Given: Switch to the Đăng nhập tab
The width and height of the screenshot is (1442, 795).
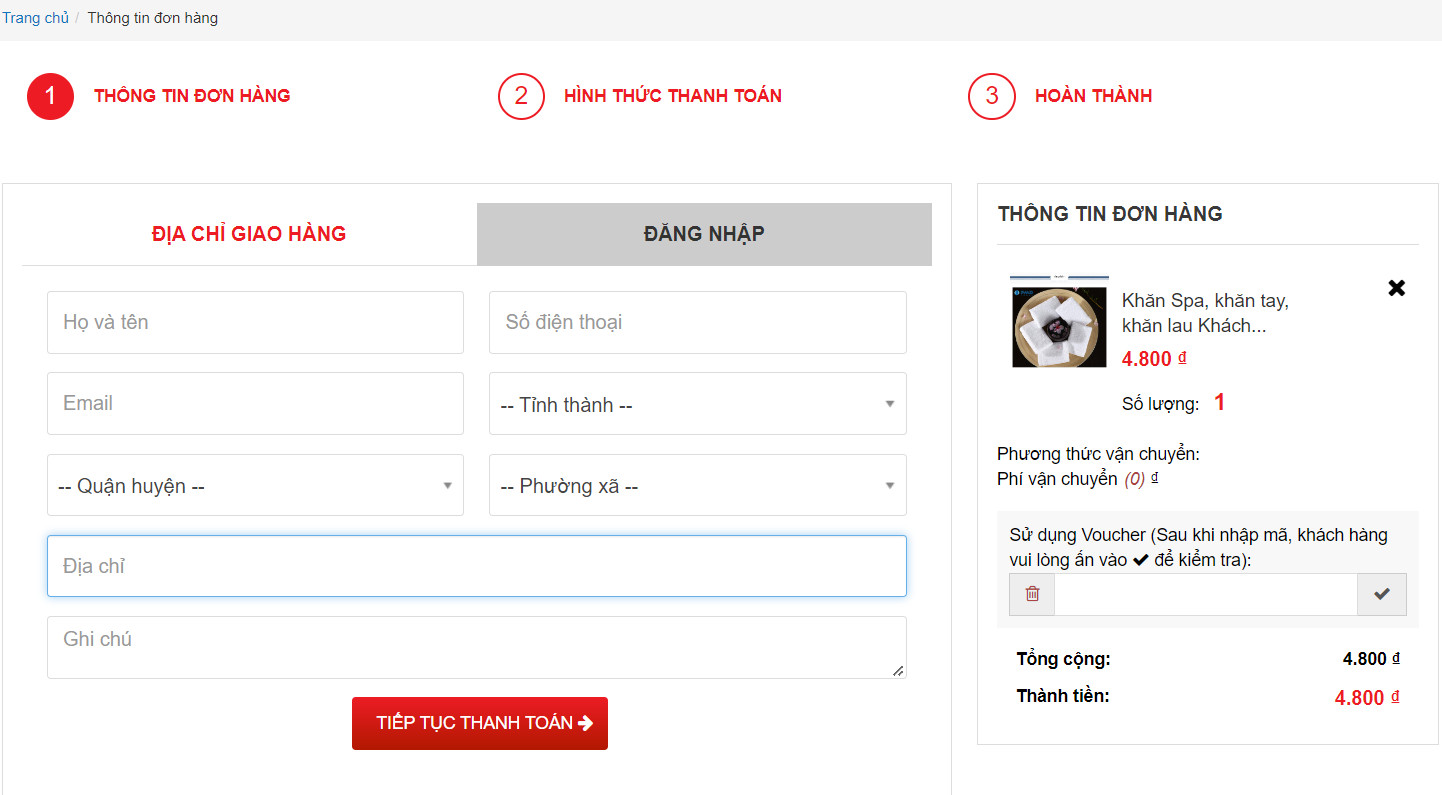Looking at the screenshot, I should [x=704, y=234].
